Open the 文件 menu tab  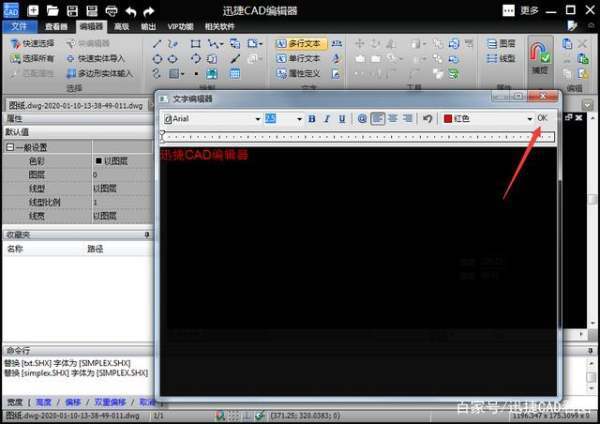pyautogui.click(x=20, y=26)
